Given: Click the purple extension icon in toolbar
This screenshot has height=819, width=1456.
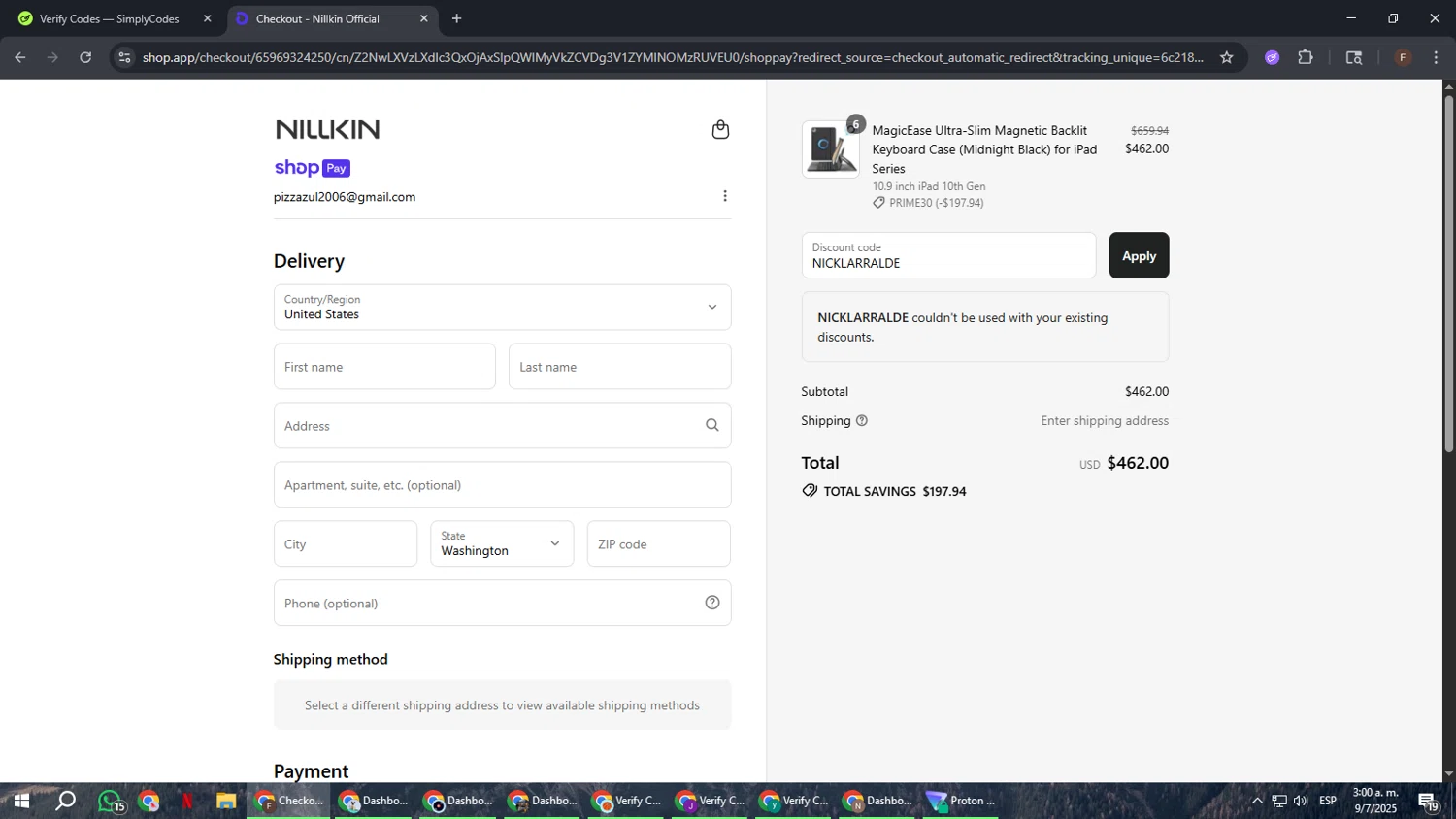Looking at the screenshot, I should (x=1273, y=57).
